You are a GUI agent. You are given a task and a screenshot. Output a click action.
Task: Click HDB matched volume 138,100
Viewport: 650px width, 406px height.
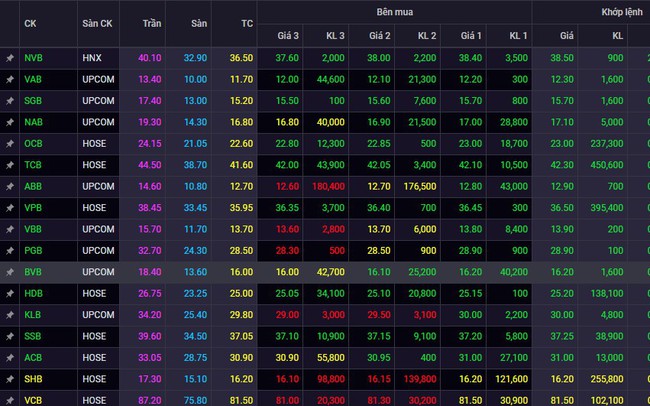coord(607,294)
